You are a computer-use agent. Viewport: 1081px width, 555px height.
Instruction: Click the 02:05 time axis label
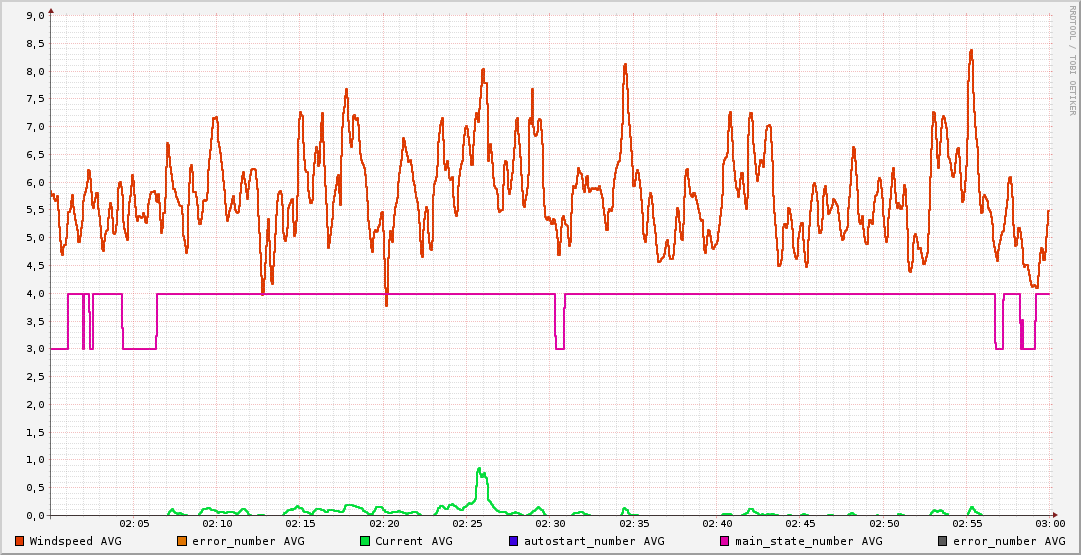tap(134, 524)
